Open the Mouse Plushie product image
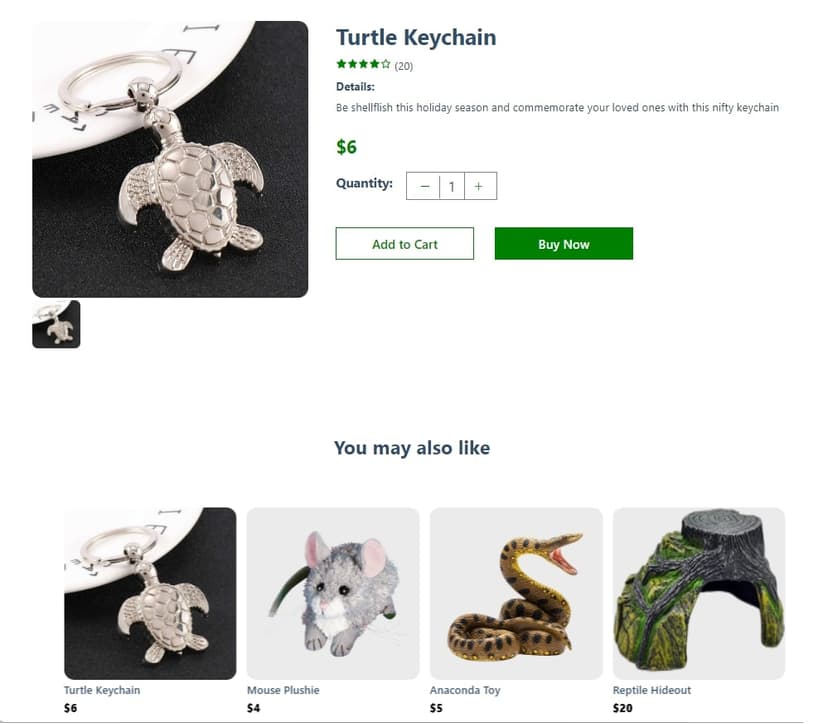The image size is (828, 724). point(333,593)
